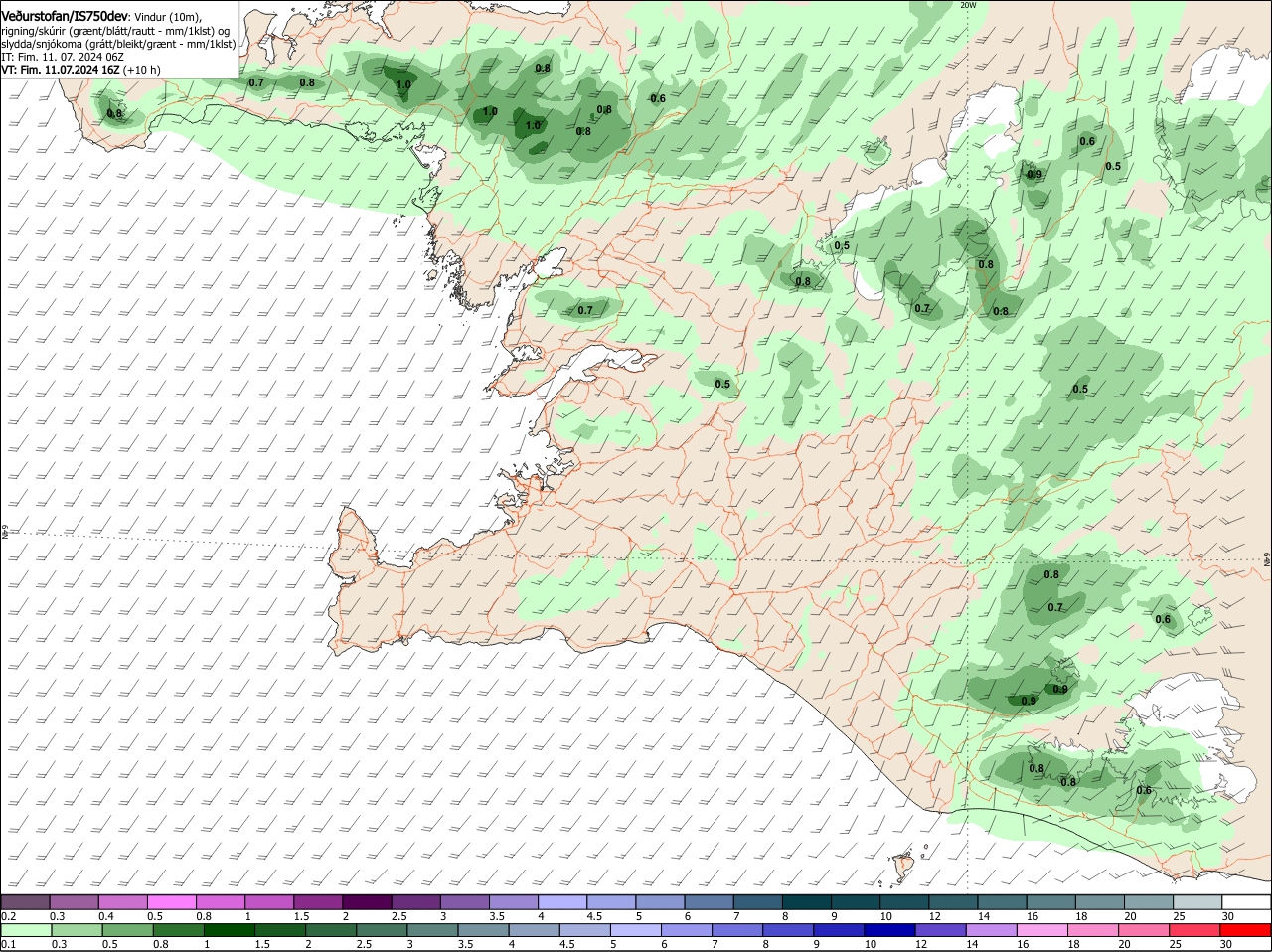1272x952 pixels.
Task: Pick lower legend darkest green swatch between 1 and 1.5
Action: point(229,930)
